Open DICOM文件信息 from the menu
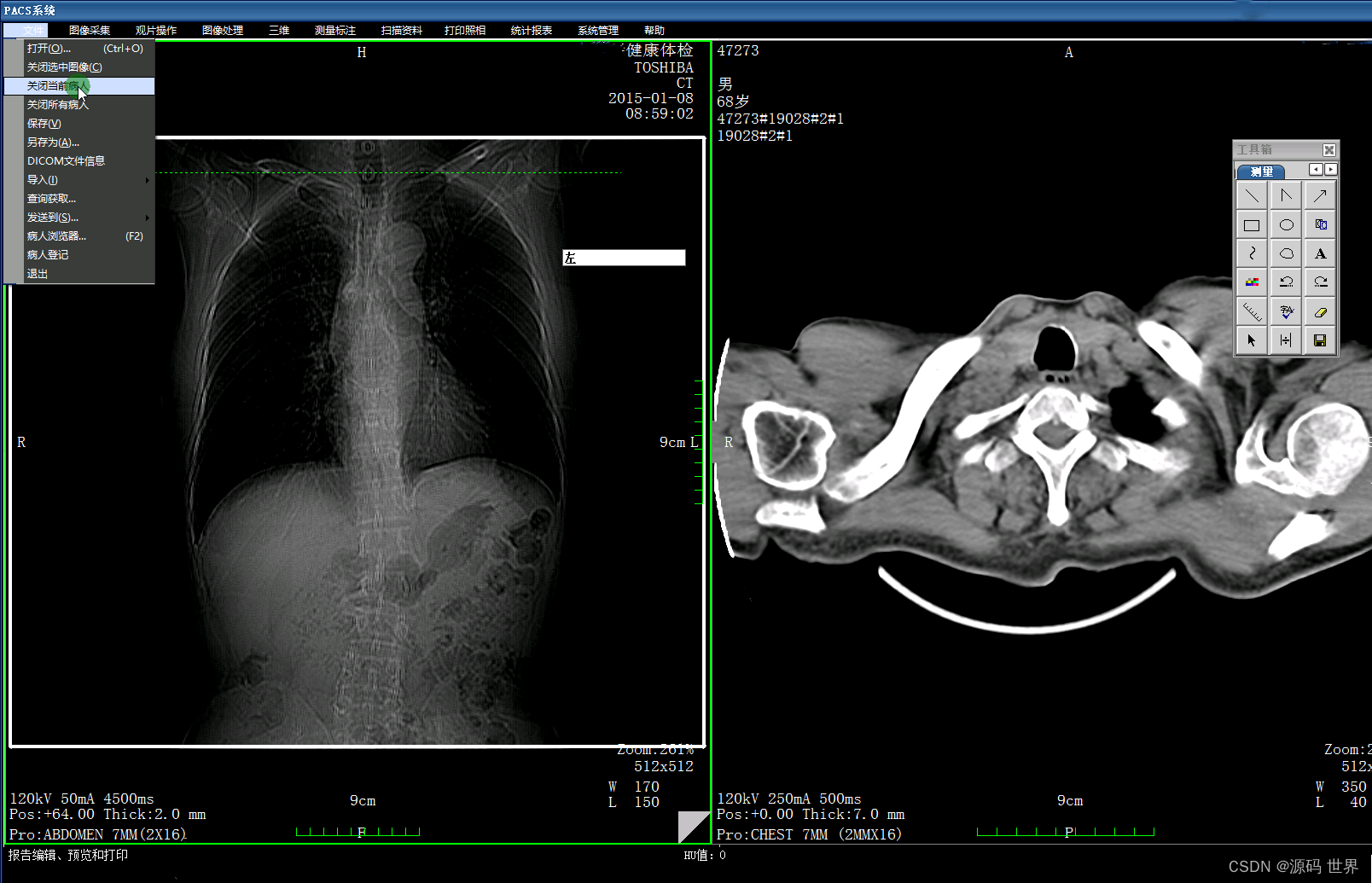This screenshot has width=1372, height=883. 79,161
